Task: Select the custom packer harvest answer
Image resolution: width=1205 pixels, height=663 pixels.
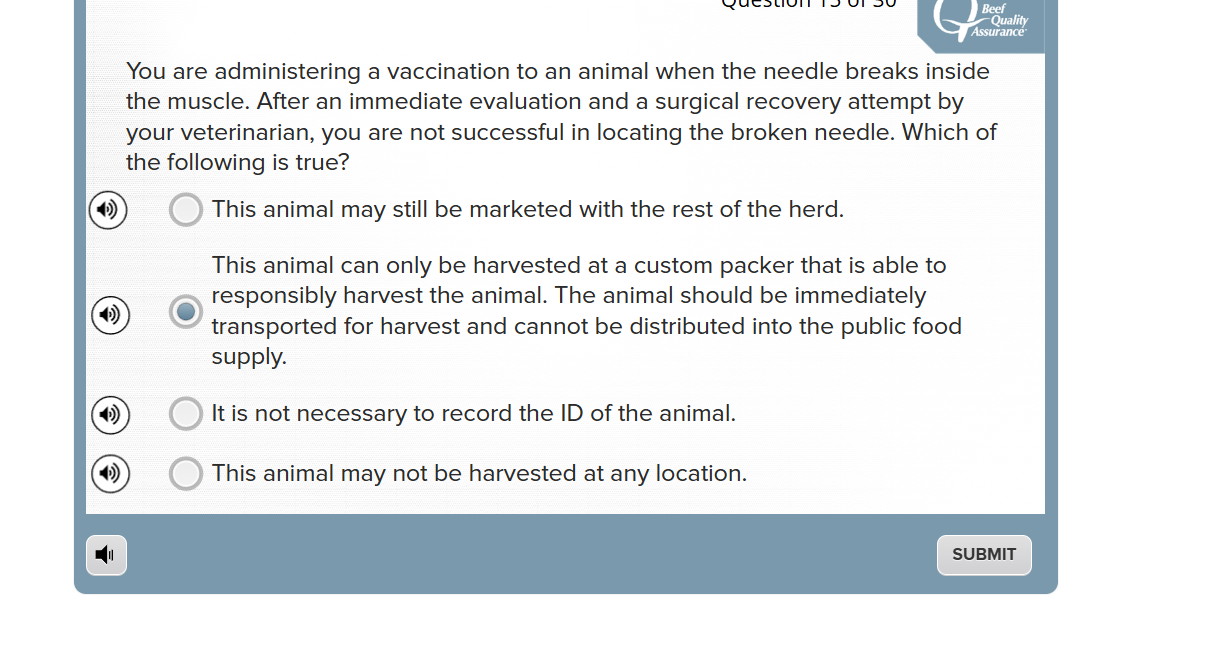Action: [x=186, y=311]
